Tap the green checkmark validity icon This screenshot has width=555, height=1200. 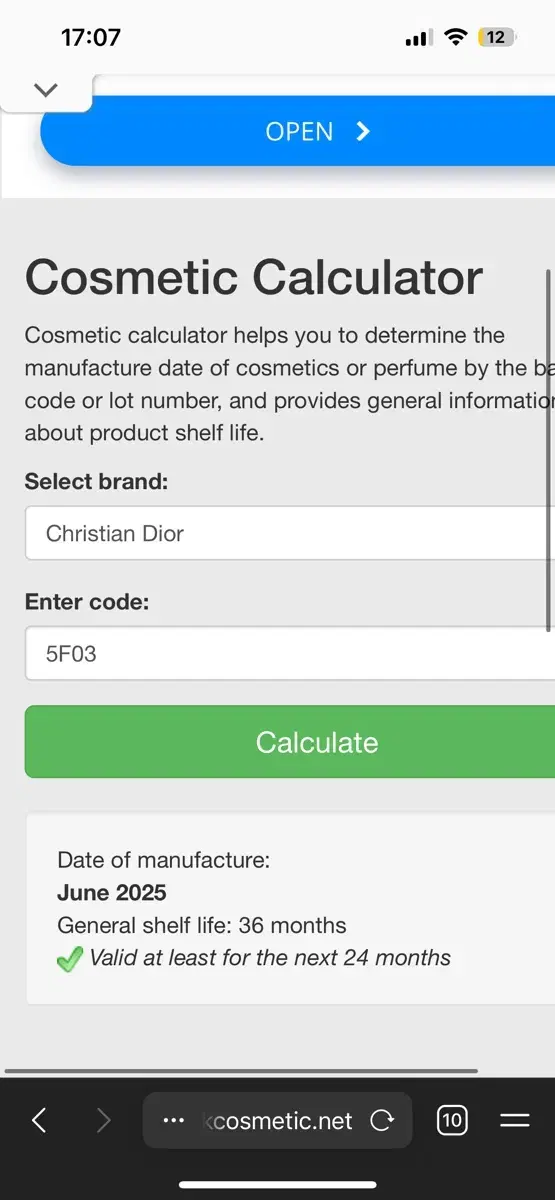tap(70, 960)
